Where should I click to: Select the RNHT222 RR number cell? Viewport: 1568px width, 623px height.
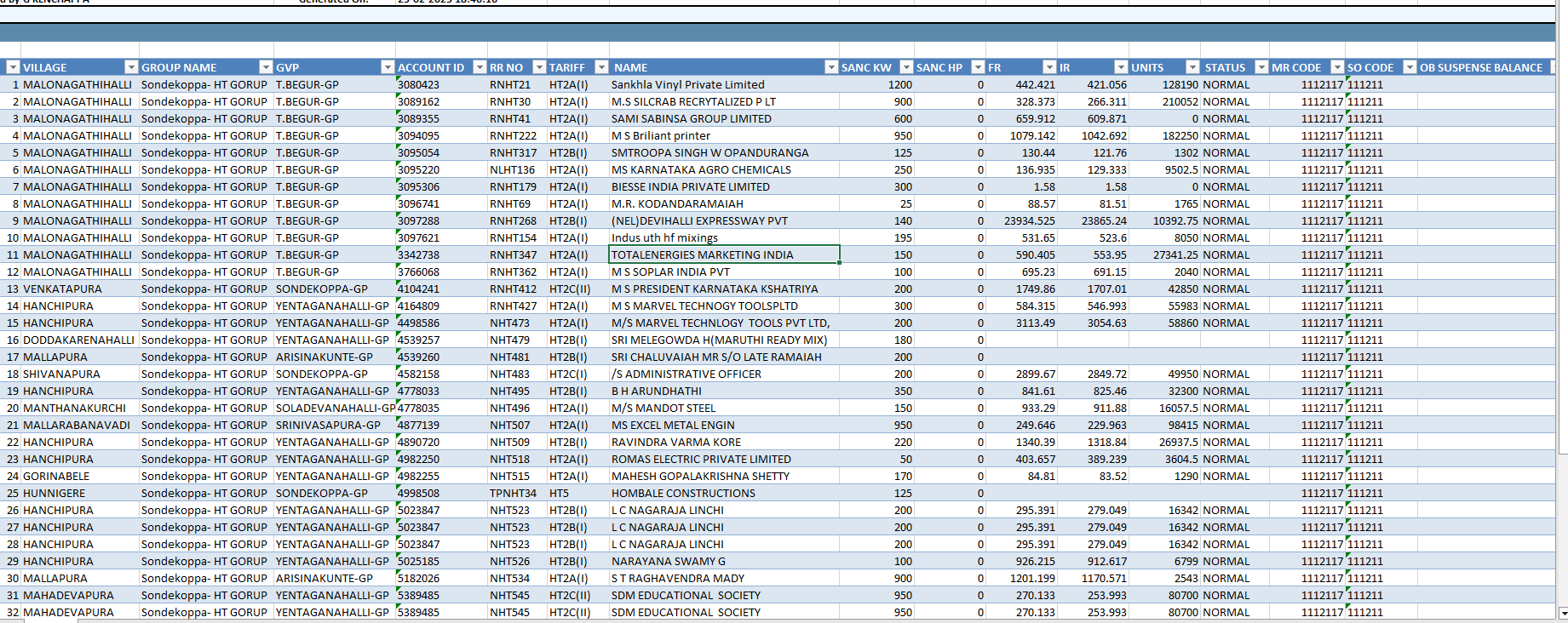pos(517,135)
